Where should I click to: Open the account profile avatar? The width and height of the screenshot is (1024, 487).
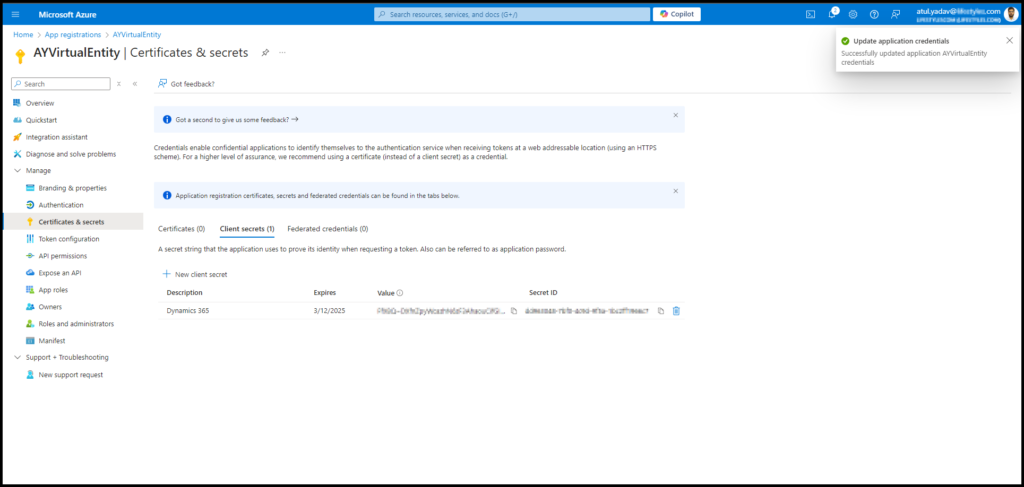click(x=1012, y=14)
